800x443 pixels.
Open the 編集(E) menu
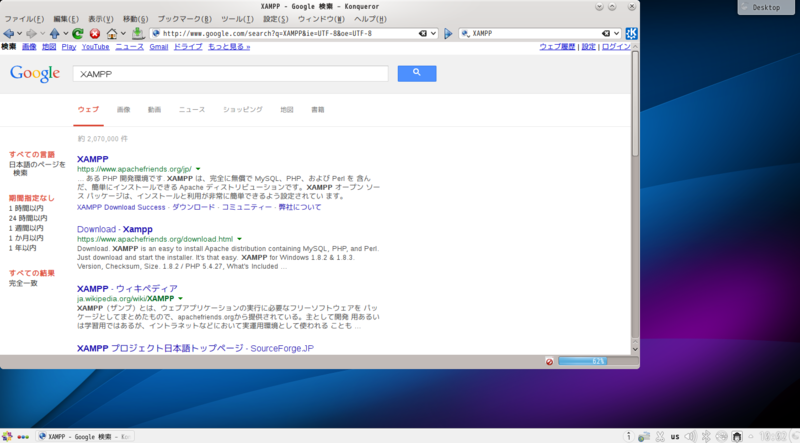[66, 19]
